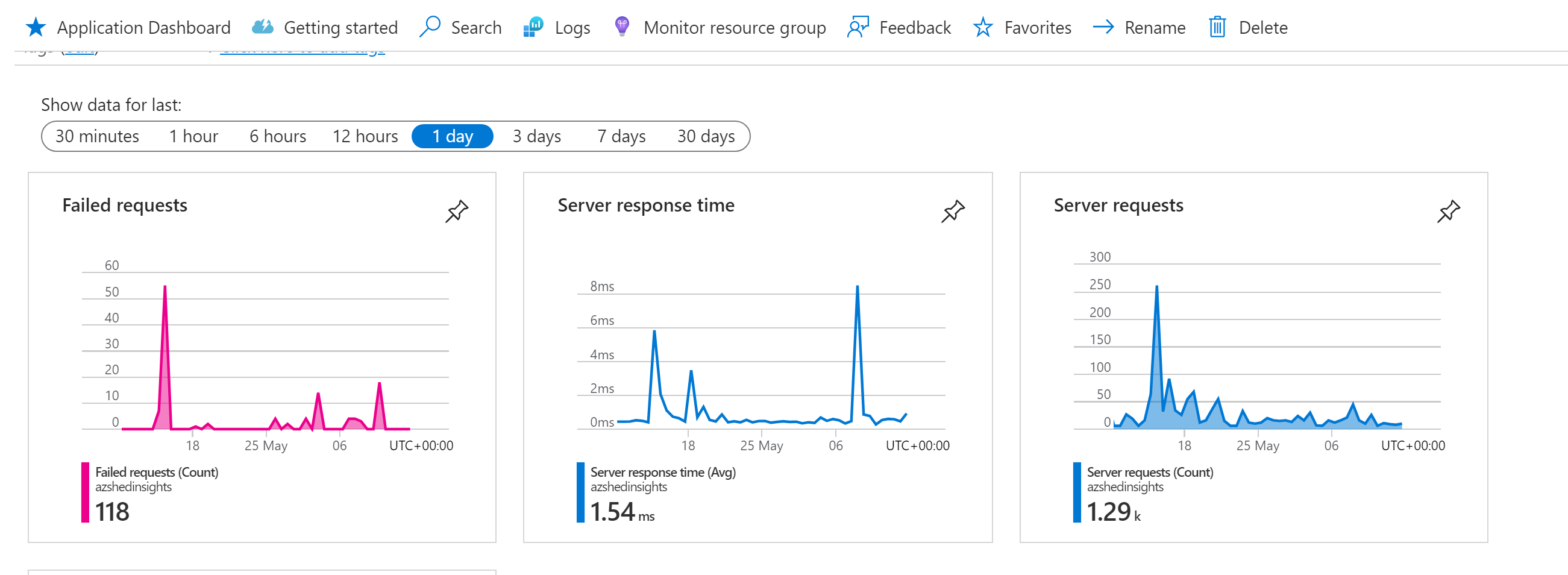
Task: Switch data range to 7 days
Action: [x=621, y=136]
